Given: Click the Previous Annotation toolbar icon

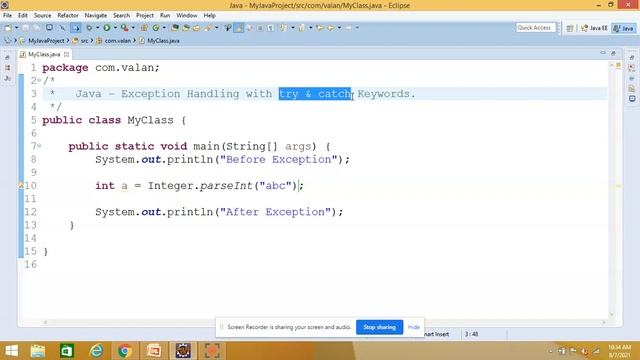Looking at the screenshot, I should (302, 28).
